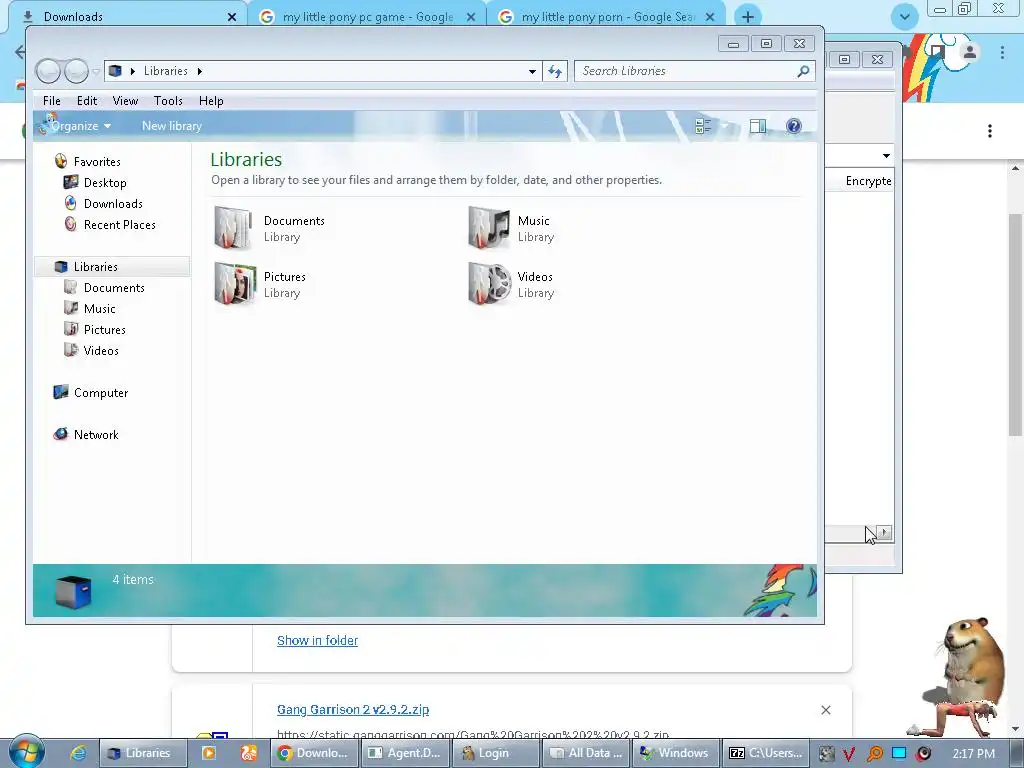Select Network in the navigation pane
Viewport: 1024px width, 768px height.
pos(96,434)
